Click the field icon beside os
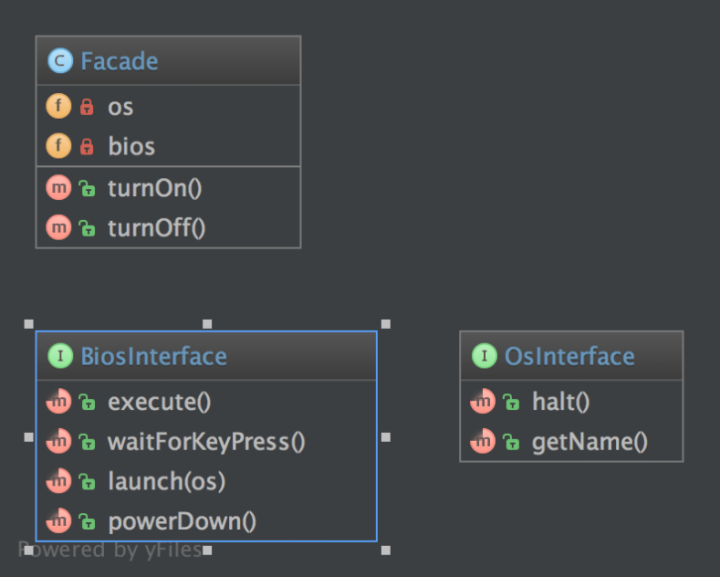Viewport: 720px width, 577px height. click(59, 106)
